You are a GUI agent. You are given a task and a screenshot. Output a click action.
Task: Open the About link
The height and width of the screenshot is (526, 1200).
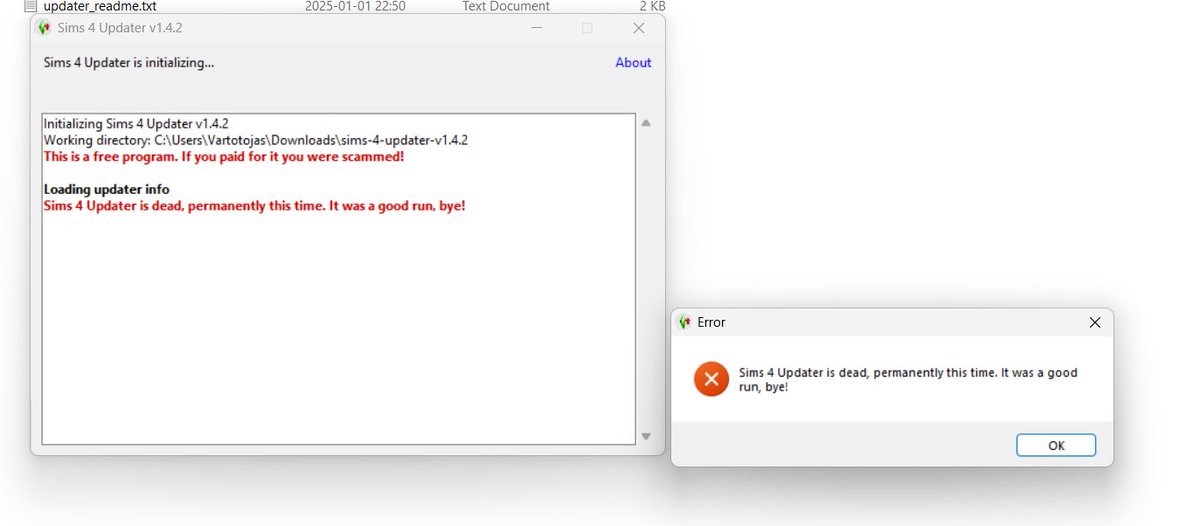633,62
